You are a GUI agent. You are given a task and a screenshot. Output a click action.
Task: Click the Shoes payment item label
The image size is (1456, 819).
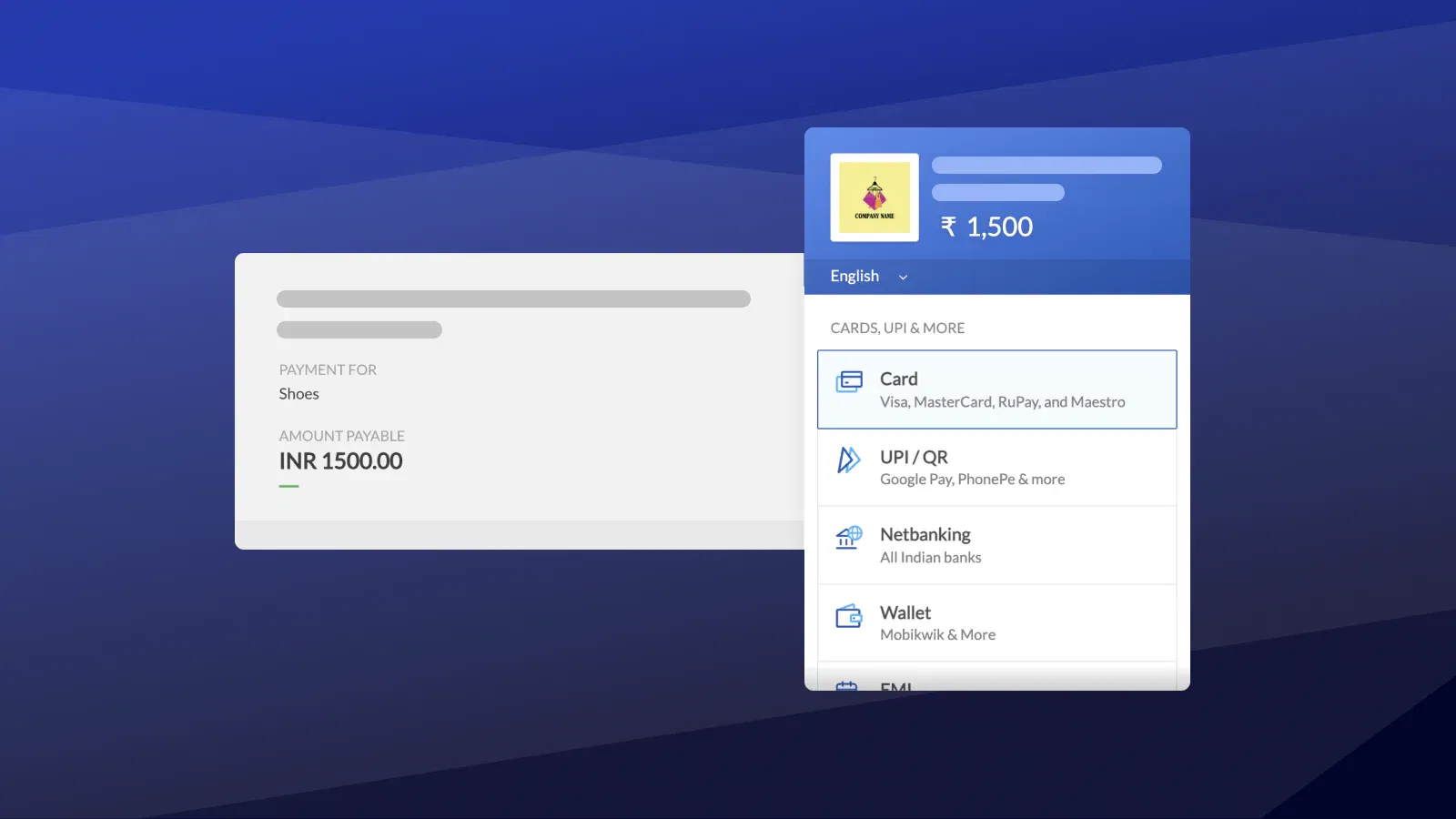point(298,393)
